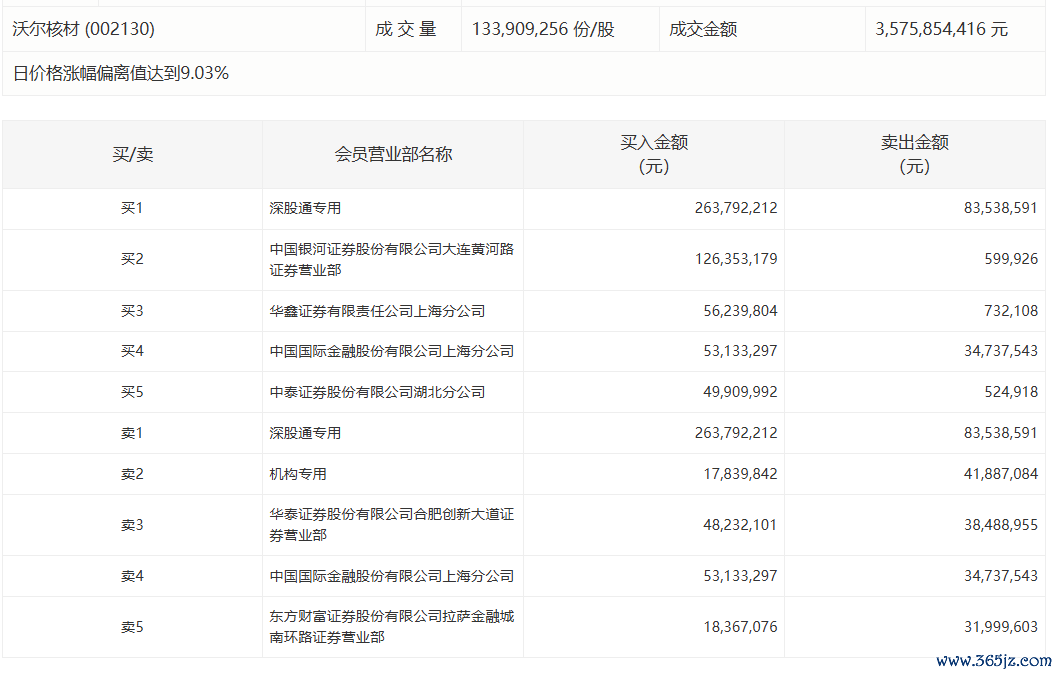Click the 买/卖 column header
The height and width of the screenshot is (676, 1059).
click(132, 154)
